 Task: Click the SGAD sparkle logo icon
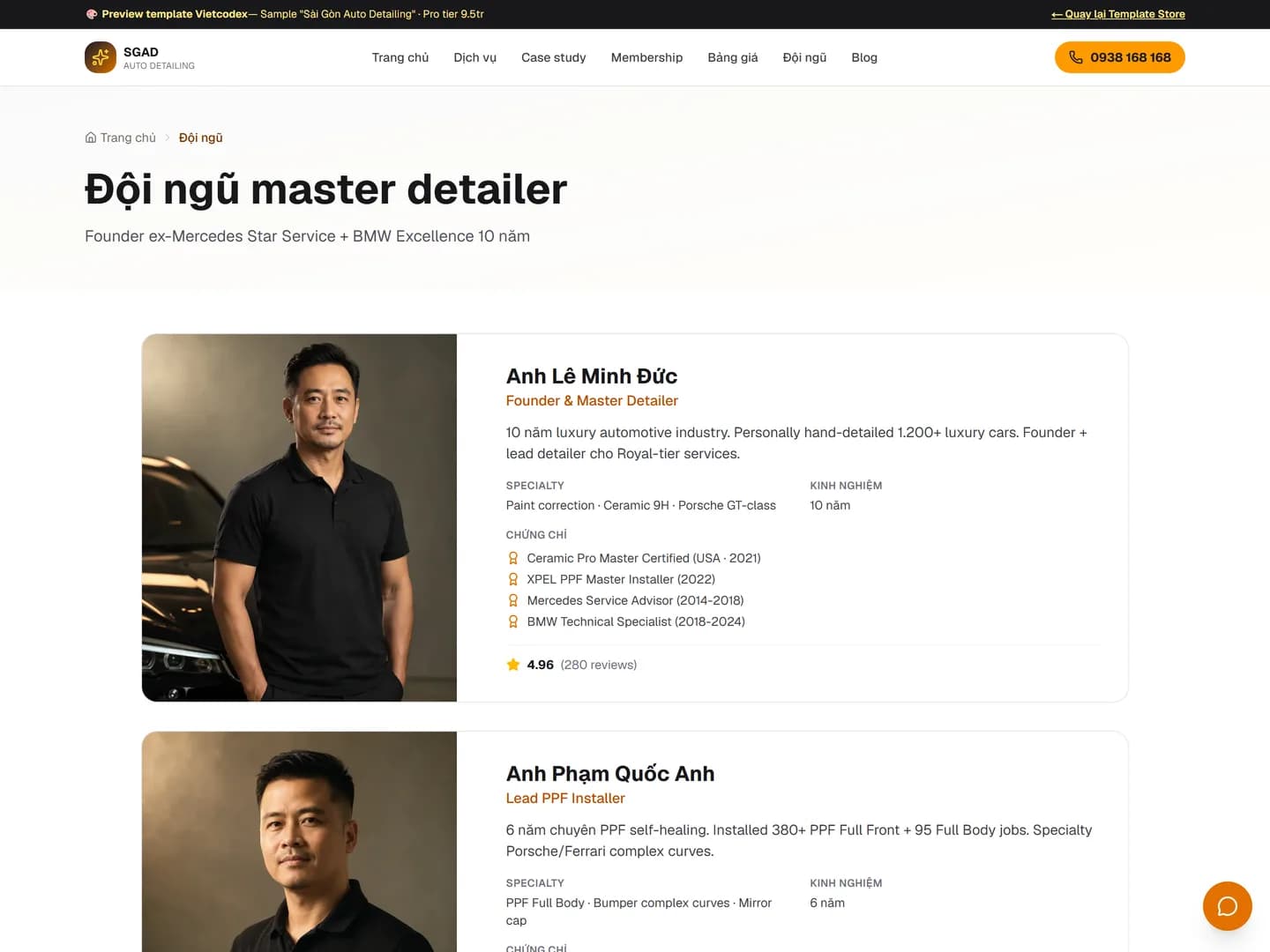point(101,57)
